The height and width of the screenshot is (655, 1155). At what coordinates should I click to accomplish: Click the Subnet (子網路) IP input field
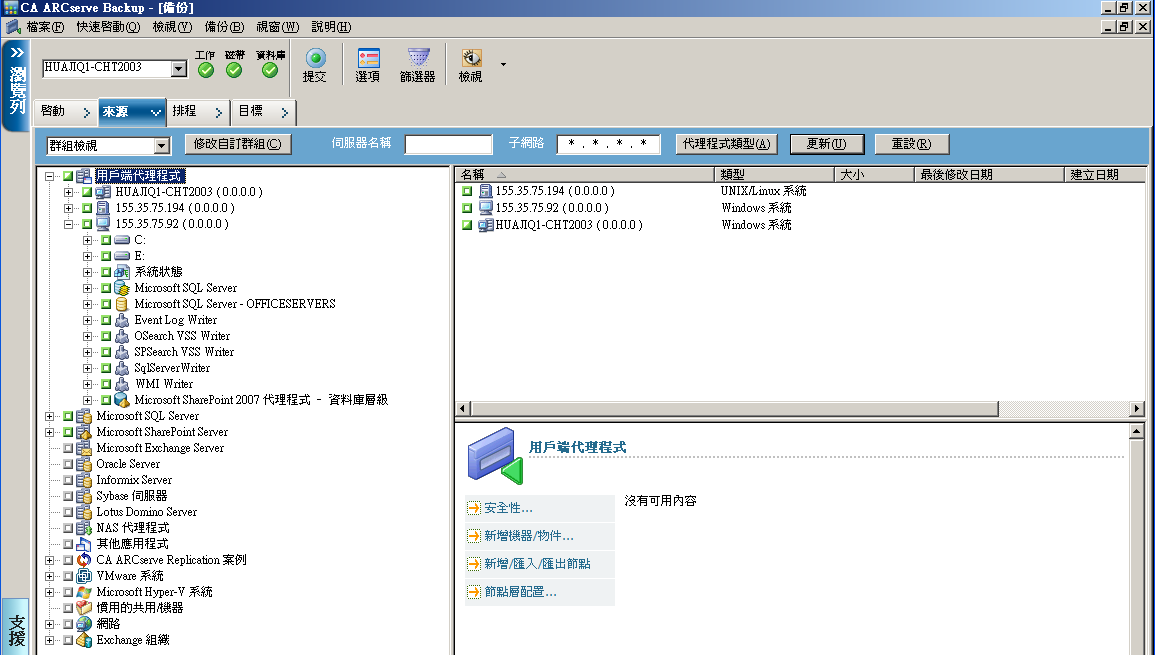pyautogui.click(x=608, y=144)
